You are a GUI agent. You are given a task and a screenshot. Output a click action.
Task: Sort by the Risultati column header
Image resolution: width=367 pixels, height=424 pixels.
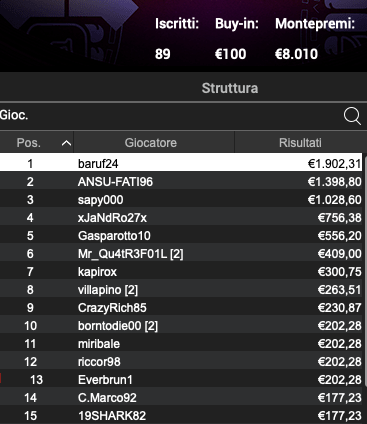[x=300, y=143]
